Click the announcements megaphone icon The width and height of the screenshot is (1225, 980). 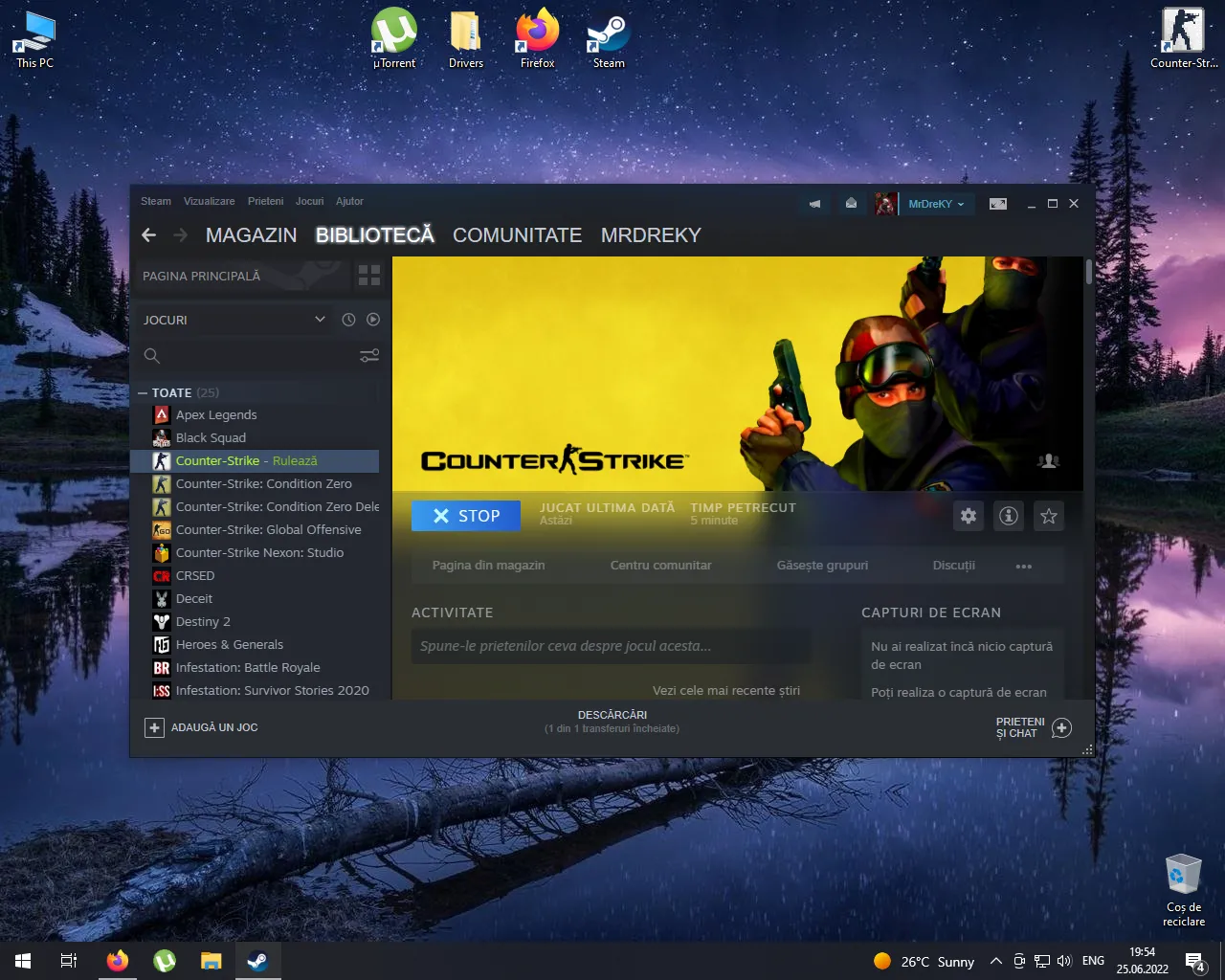[814, 204]
